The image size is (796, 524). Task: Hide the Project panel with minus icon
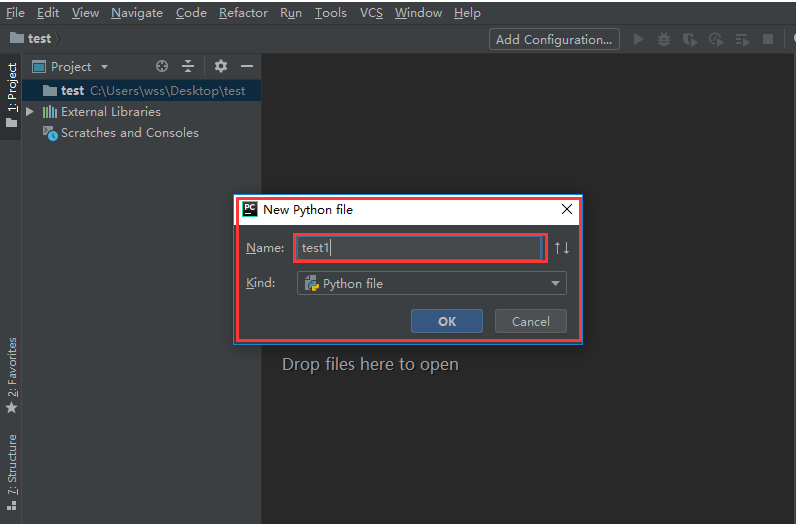[x=247, y=66]
